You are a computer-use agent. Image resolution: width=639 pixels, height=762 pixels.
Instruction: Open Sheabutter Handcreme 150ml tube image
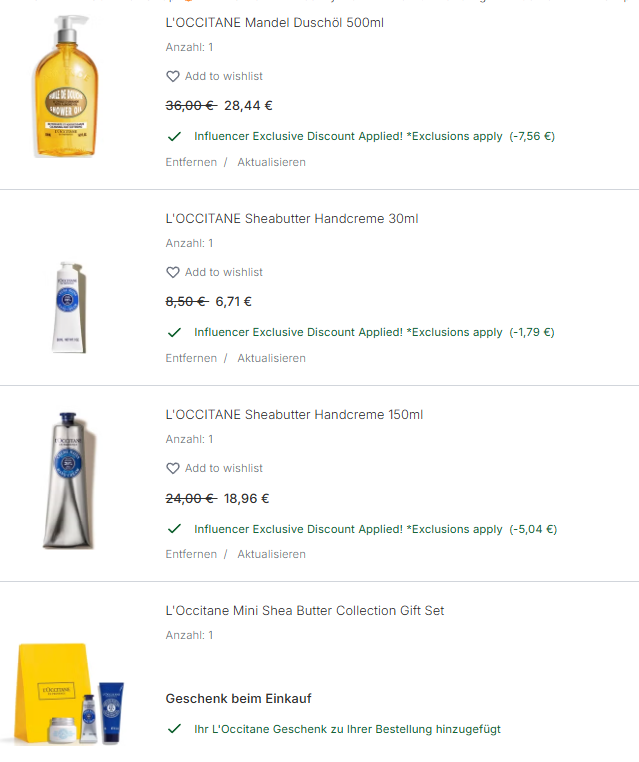pos(69,480)
